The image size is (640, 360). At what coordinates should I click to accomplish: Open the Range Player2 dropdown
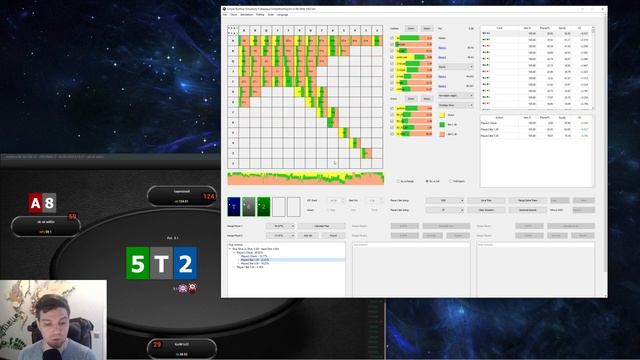point(280,236)
